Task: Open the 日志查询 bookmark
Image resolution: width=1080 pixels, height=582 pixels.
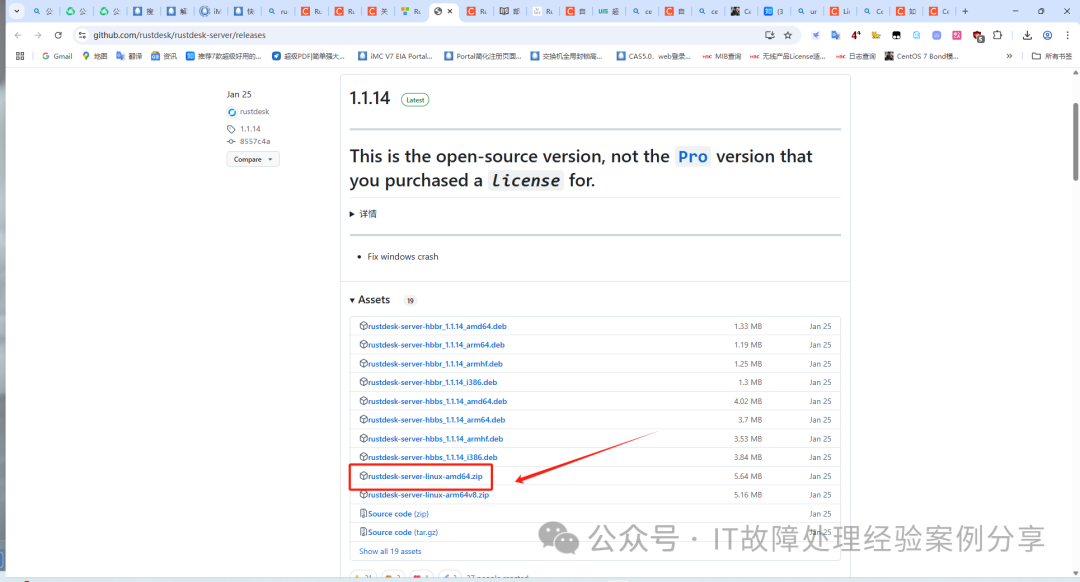Action: click(855, 56)
